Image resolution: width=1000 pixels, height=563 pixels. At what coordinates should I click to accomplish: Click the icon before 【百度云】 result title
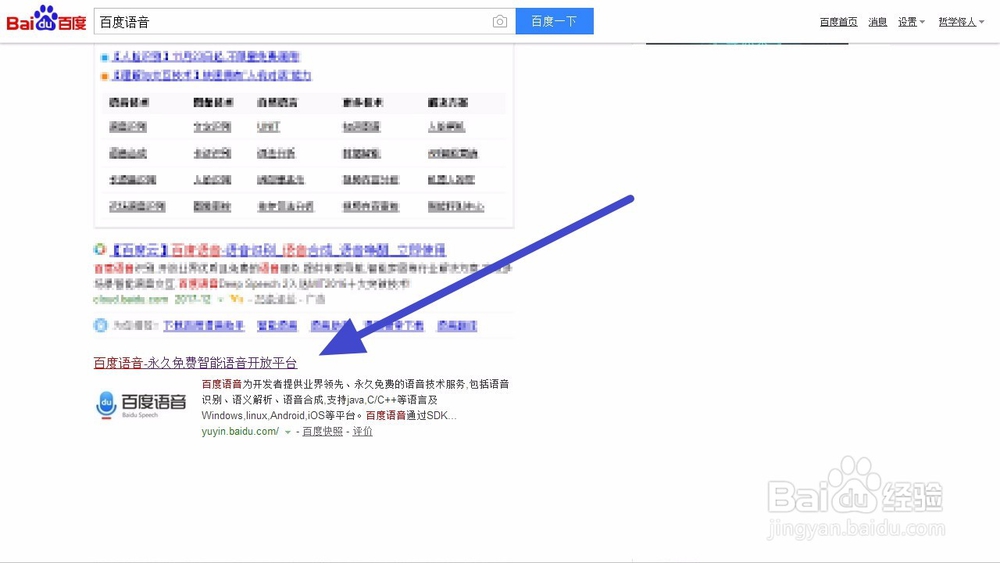[x=99, y=249]
